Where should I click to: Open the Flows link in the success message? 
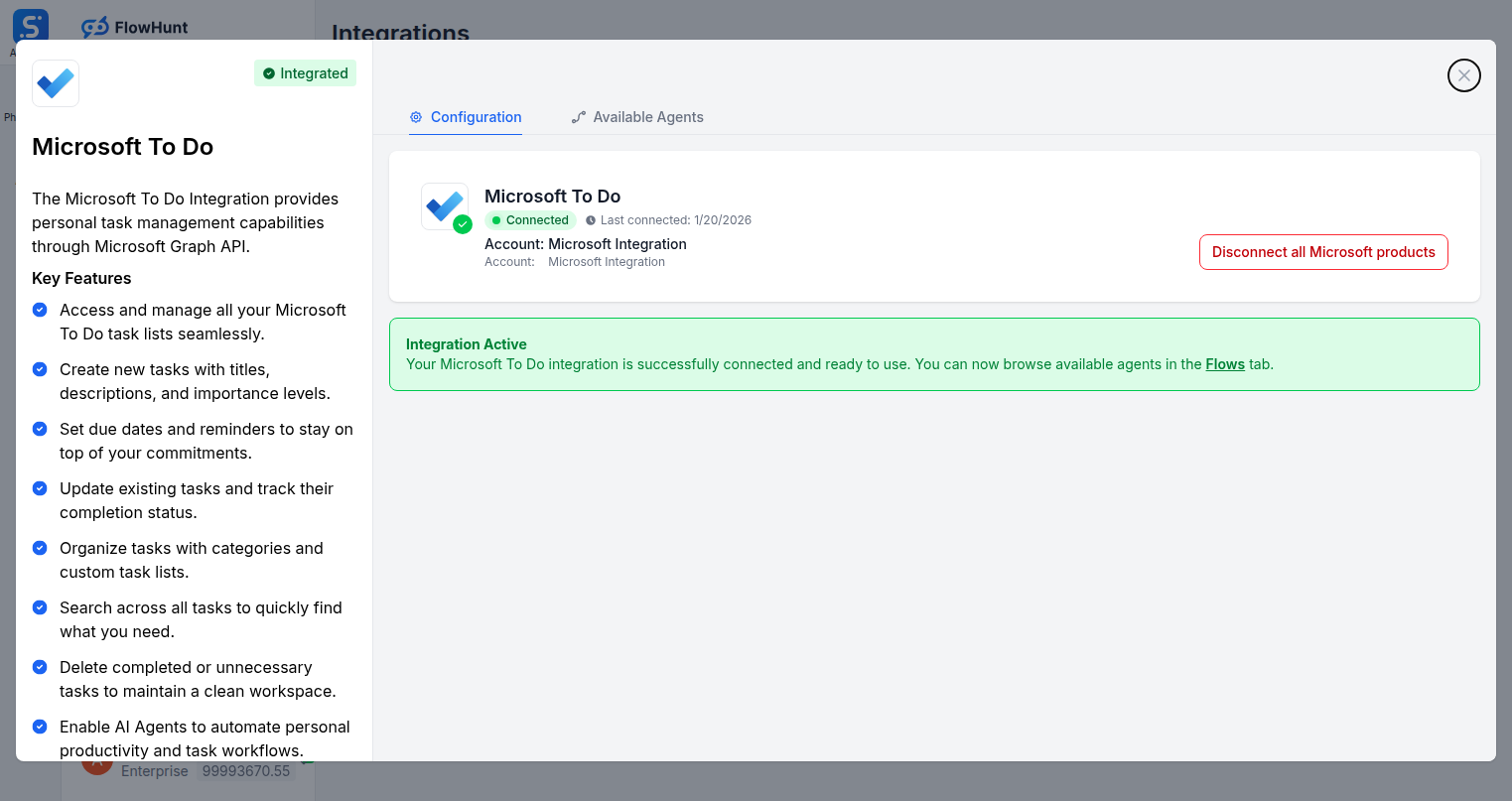(1225, 364)
